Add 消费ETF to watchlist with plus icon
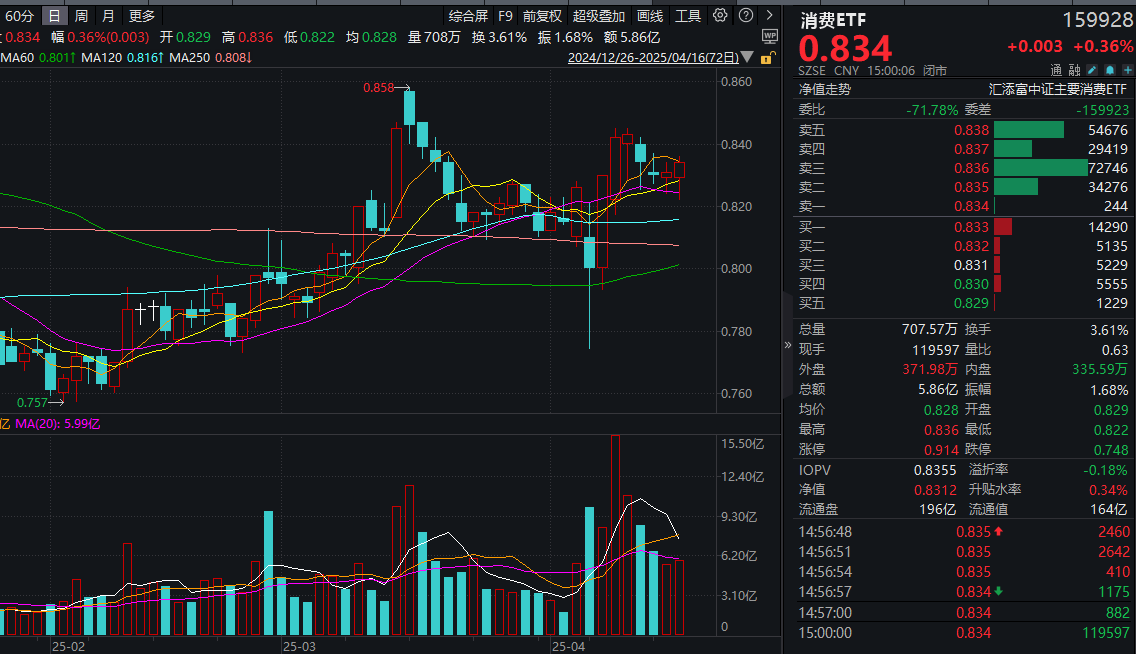Image resolution: width=1136 pixels, height=654 pixels. tap(1128, 70)
